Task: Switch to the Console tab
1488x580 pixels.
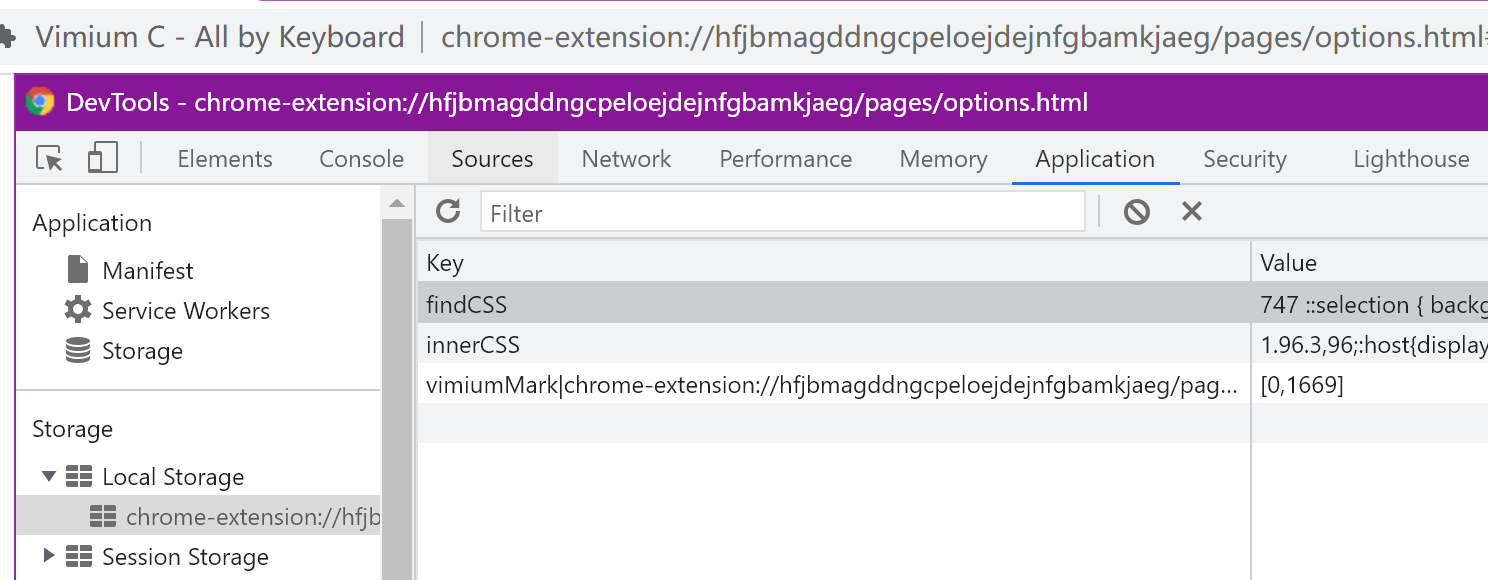Action: 360,158
